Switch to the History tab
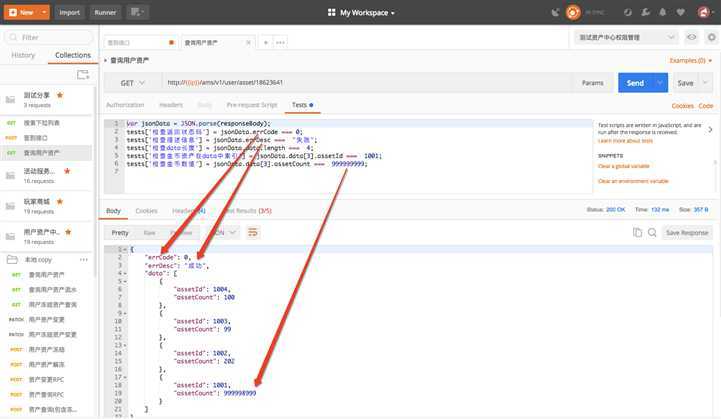 [23, 55]
